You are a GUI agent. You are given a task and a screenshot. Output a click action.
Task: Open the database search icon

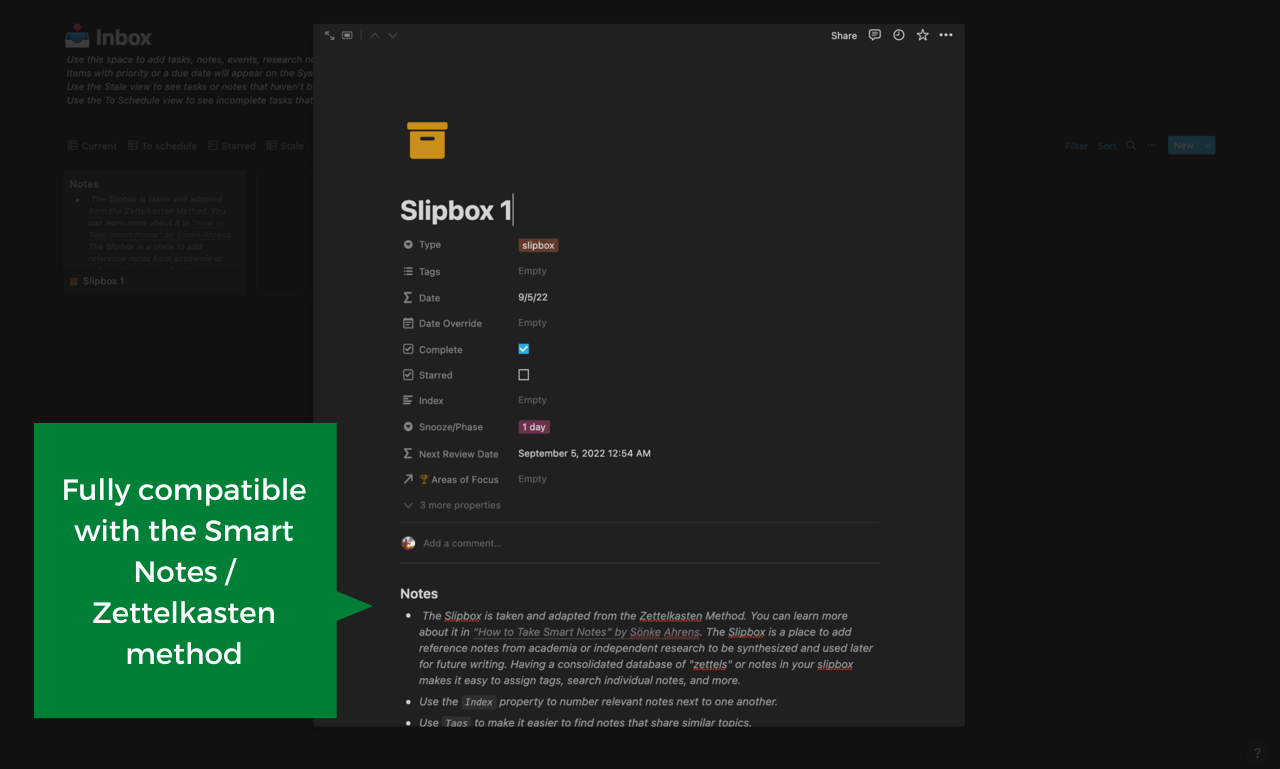point(1131,145)
